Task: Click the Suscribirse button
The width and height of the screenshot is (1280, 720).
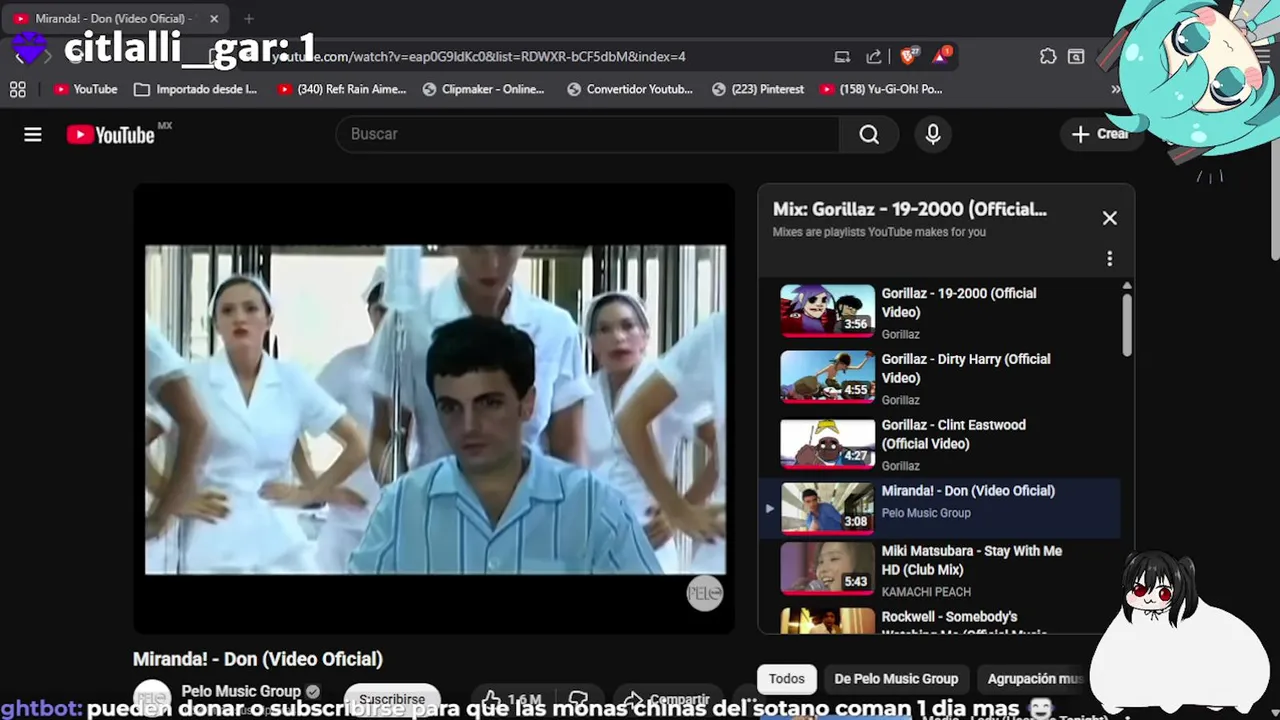Action: point(392,699)
